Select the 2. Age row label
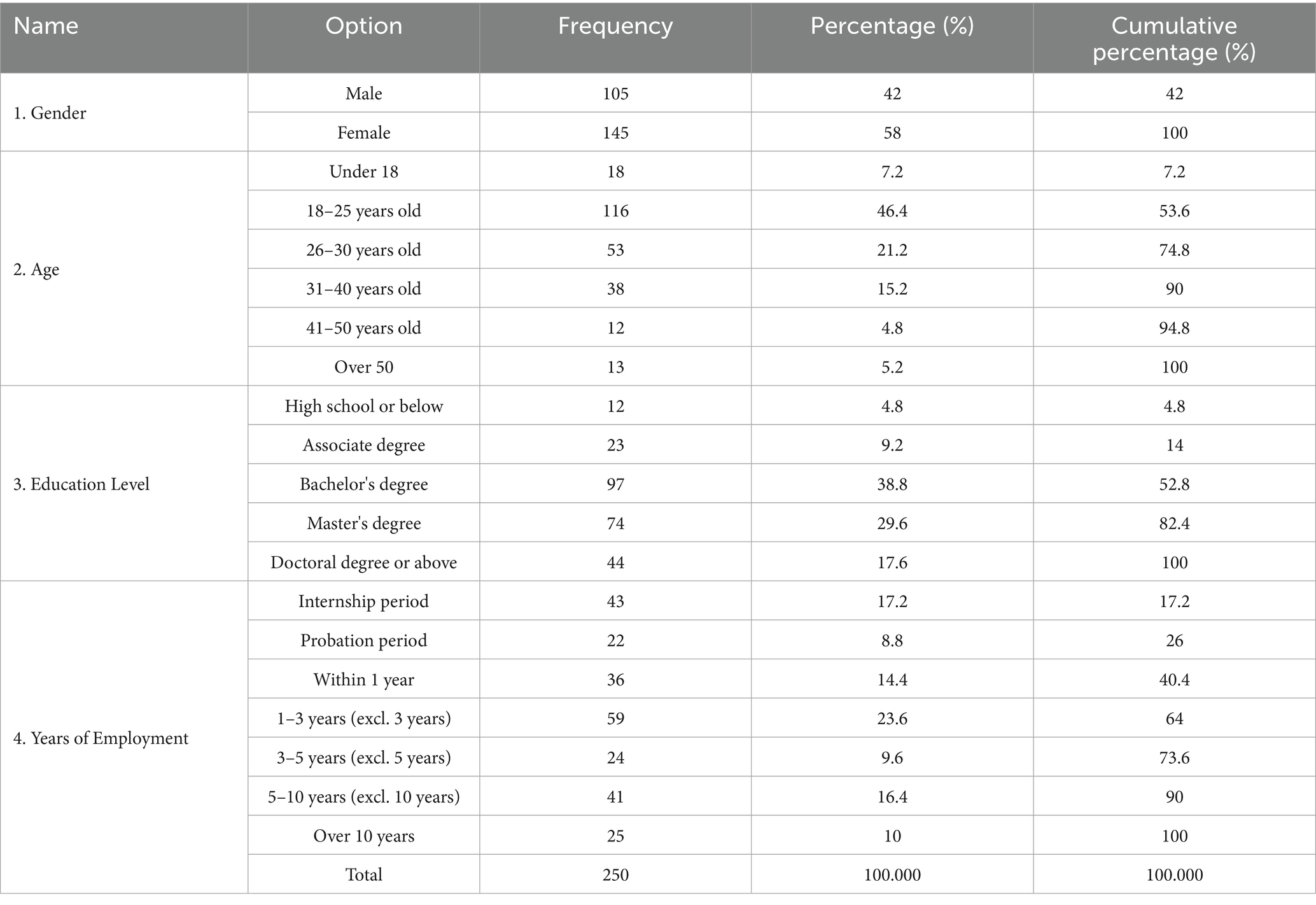Viewport: 1316px width, 905px height. 36,269
